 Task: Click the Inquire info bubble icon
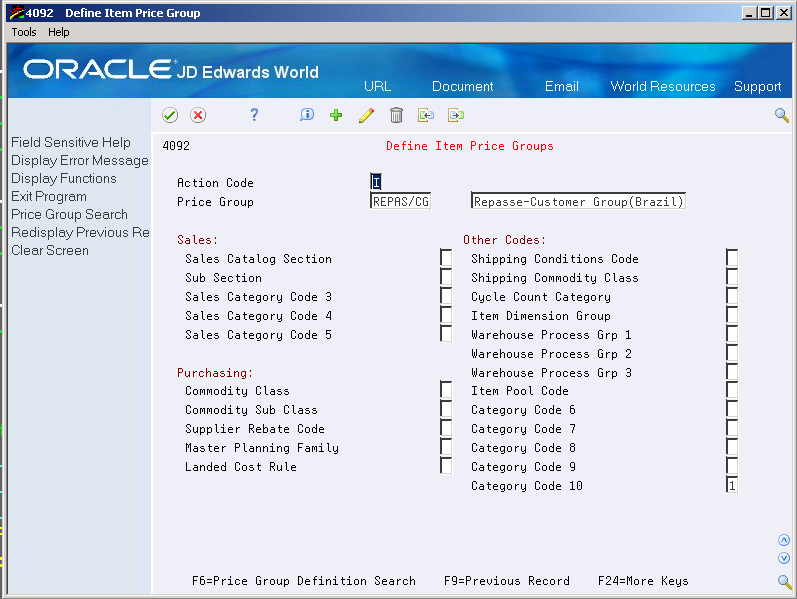point(306,115)
